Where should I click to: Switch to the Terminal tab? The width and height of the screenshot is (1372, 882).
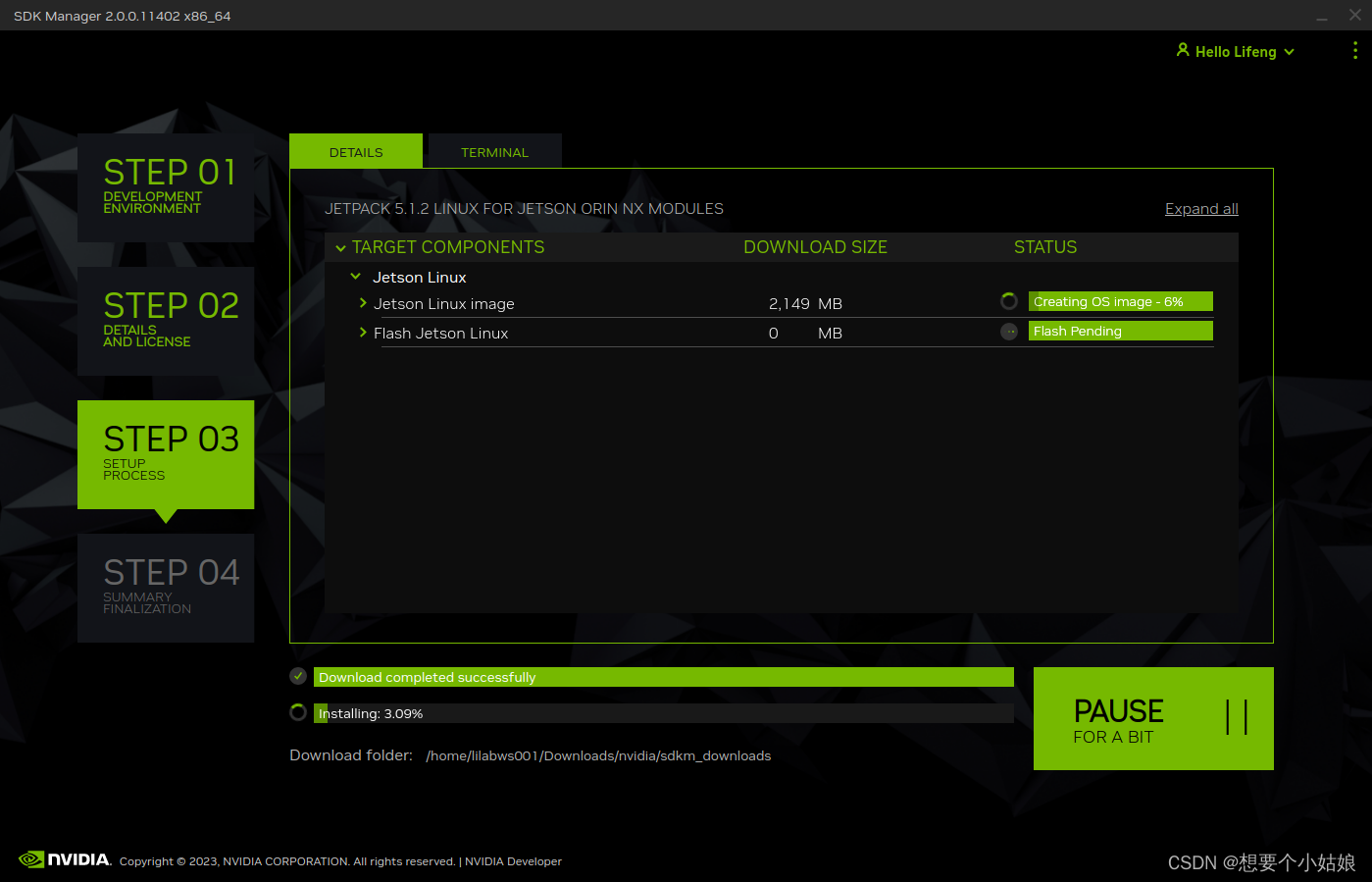tap(495, 151)
